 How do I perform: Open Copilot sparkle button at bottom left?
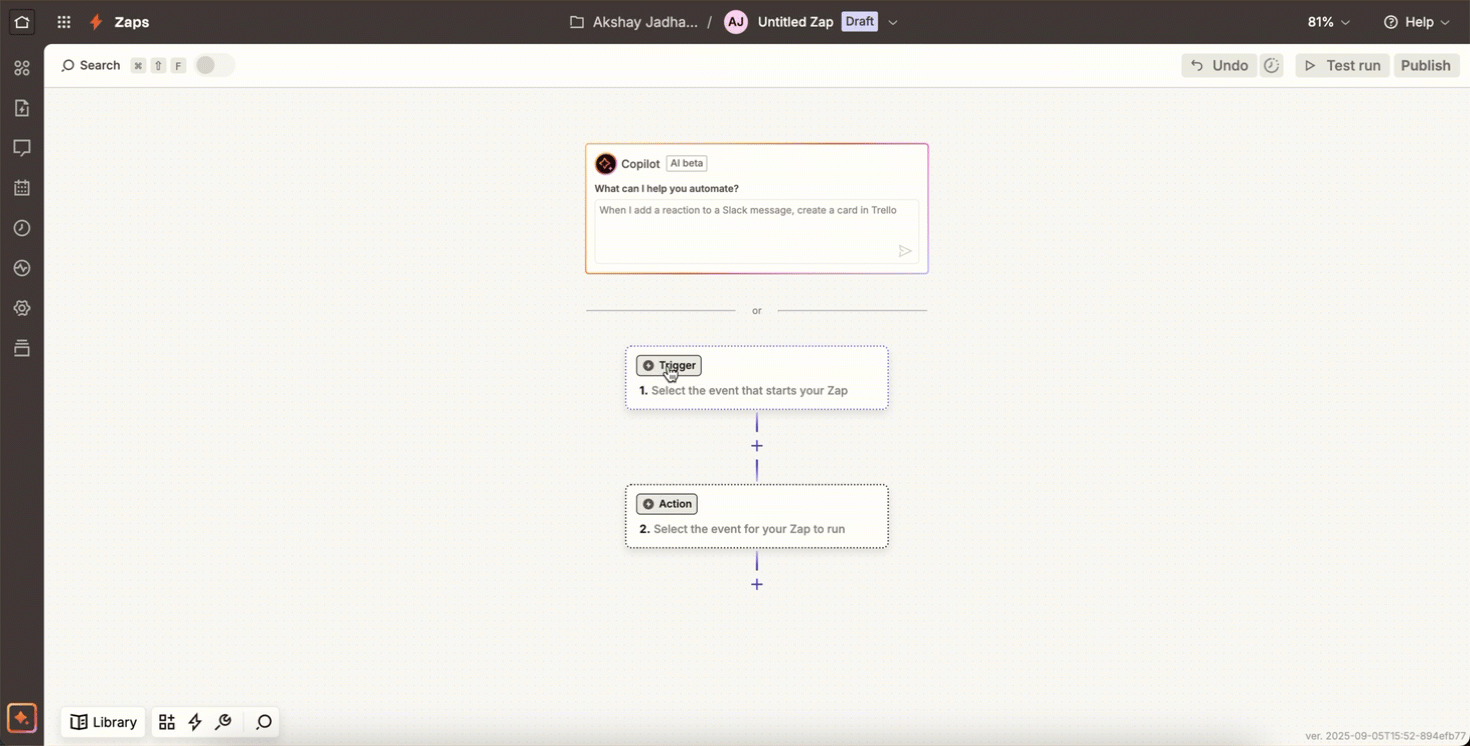coord(21,718)
